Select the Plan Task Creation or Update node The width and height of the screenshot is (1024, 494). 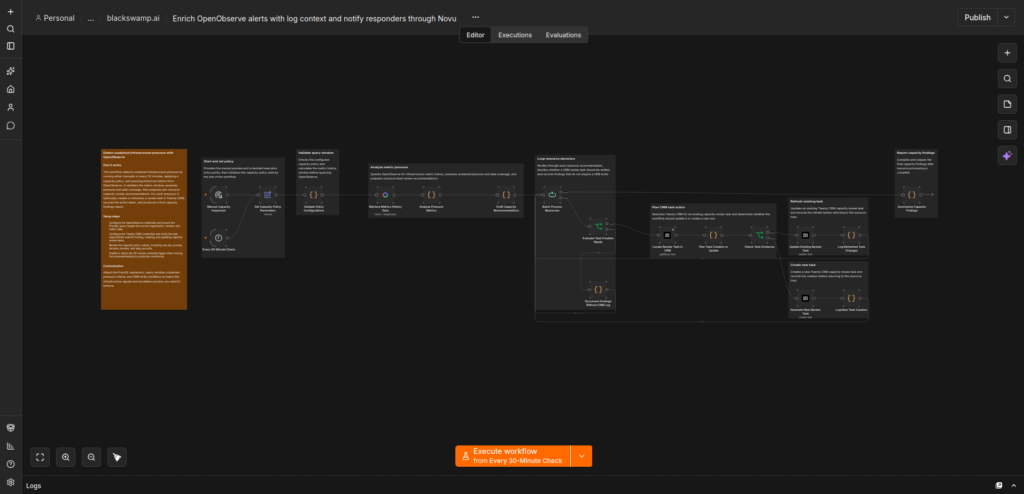click(x=713, y=235)
